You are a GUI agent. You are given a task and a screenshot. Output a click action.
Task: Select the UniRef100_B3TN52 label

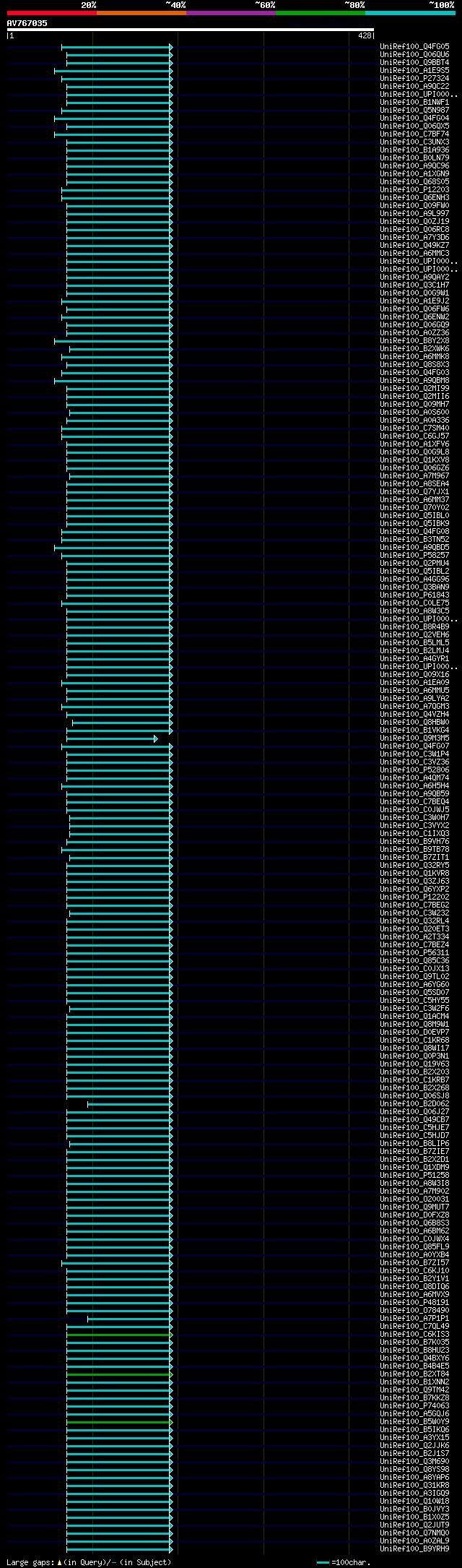[414, 539]
